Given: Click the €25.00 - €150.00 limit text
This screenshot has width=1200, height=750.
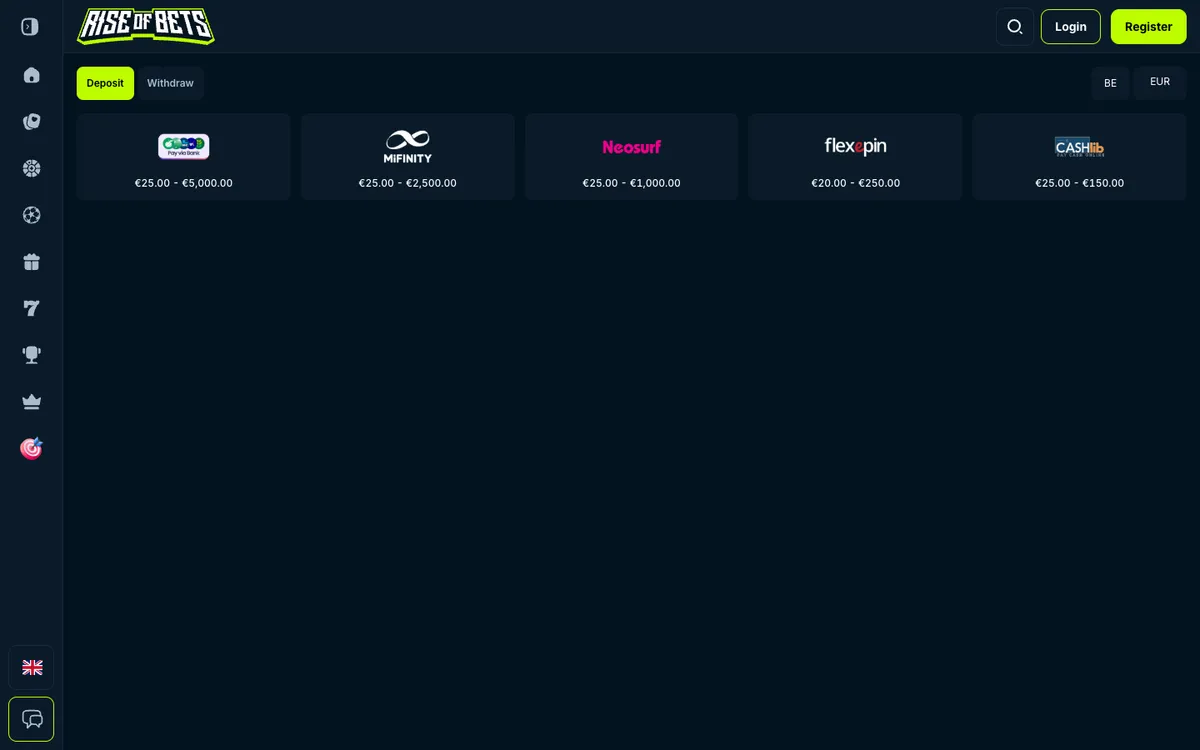Looking at the screenshot, I should click(1080, 183).
